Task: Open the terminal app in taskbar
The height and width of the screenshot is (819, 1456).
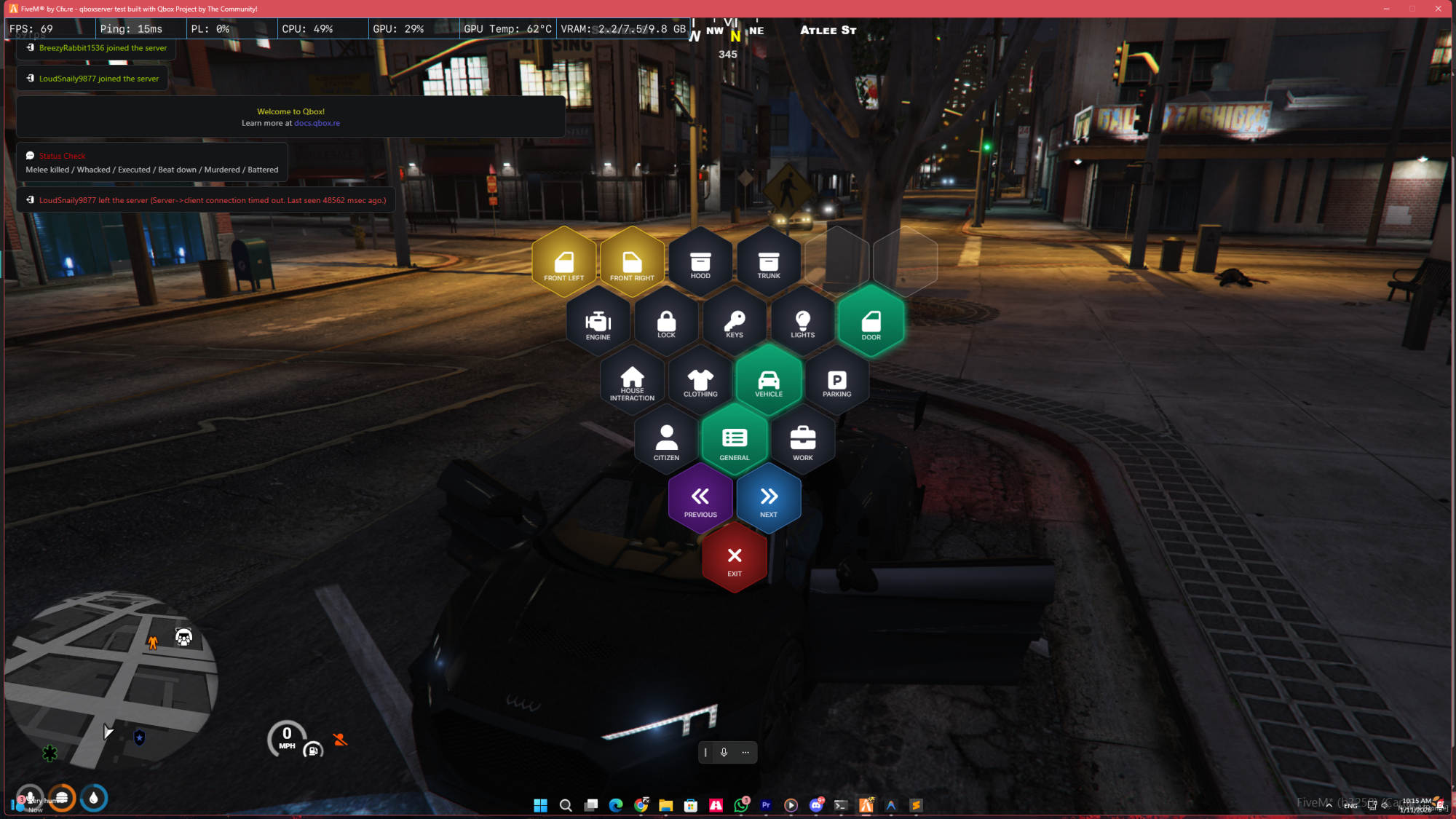Action: 841,805
